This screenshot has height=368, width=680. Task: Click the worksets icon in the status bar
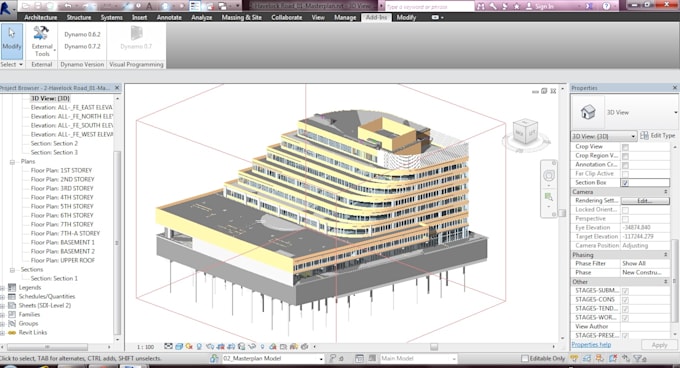coord(214,358)
